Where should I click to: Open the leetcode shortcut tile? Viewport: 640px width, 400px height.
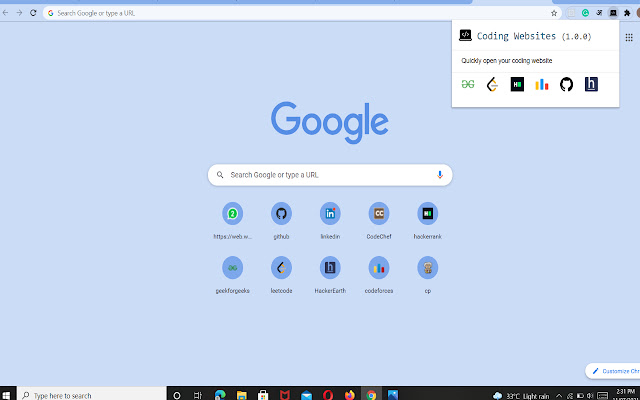click(x=281, y=275)
